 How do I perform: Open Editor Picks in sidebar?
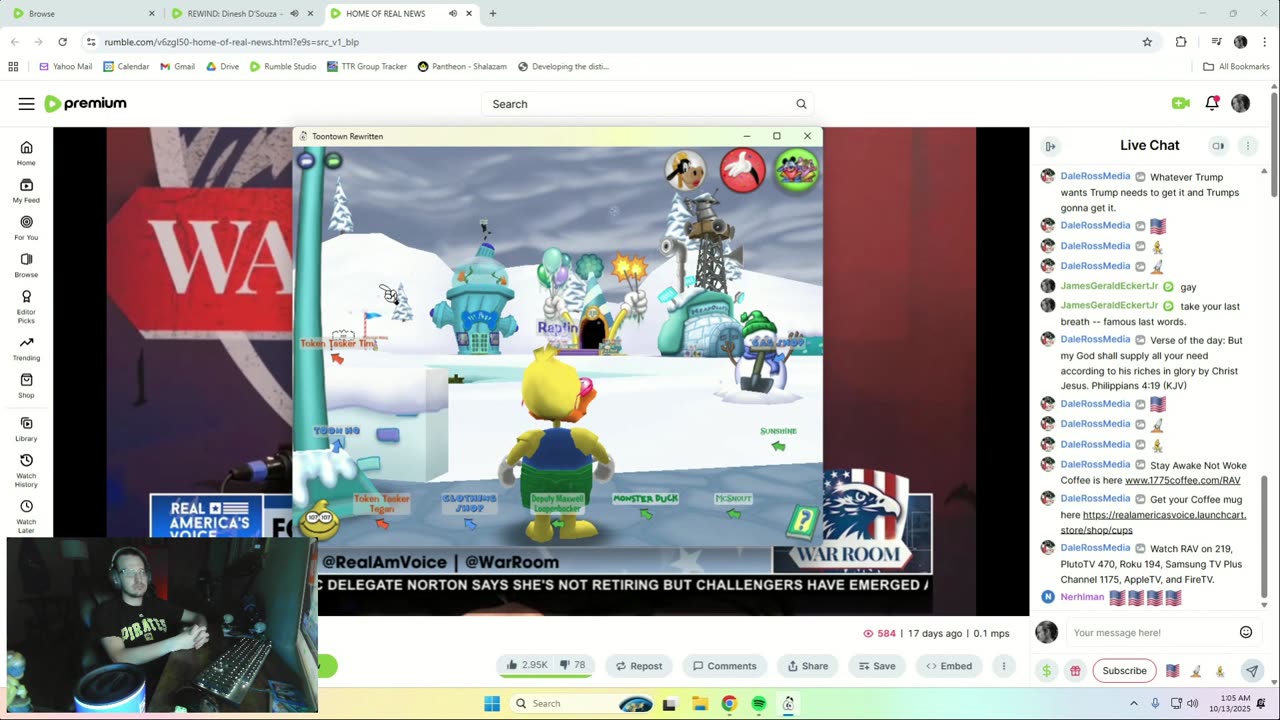tap(26, 306)
